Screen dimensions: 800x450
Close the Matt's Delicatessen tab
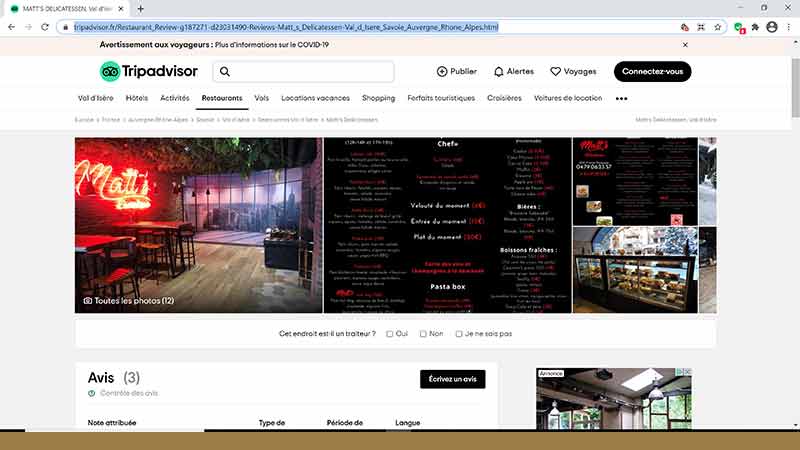[121, 9]
